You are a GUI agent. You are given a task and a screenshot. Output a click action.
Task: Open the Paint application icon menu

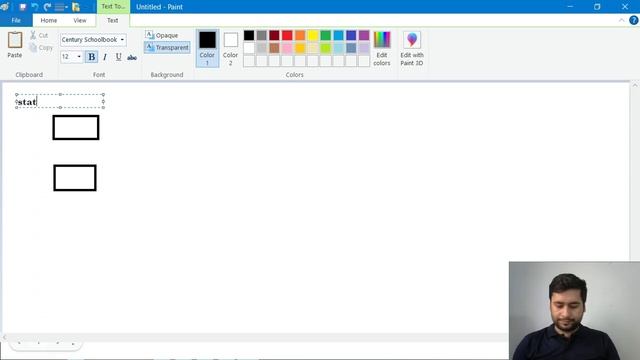(x=5, y=7)
